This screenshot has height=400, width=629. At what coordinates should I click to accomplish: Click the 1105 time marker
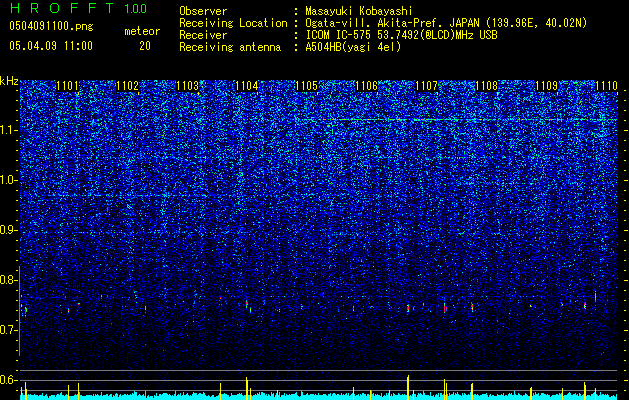[306, 86]
